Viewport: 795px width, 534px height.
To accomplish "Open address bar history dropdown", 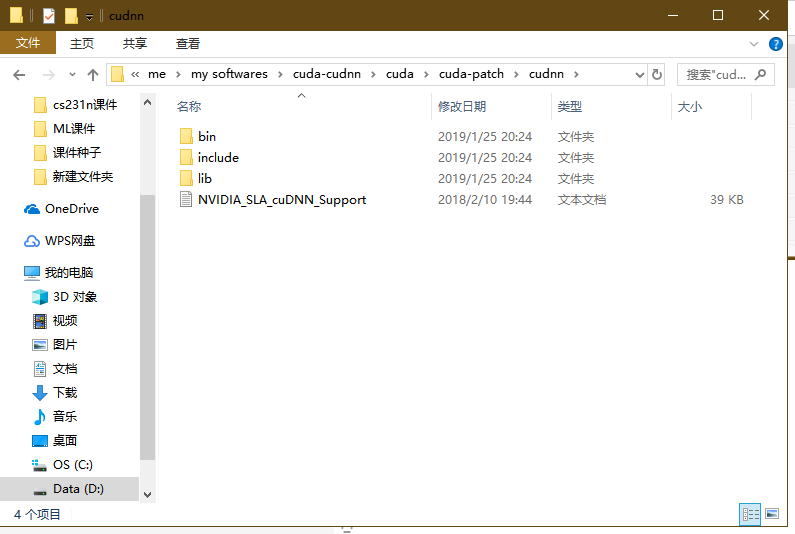I will (x=640, y=75).
